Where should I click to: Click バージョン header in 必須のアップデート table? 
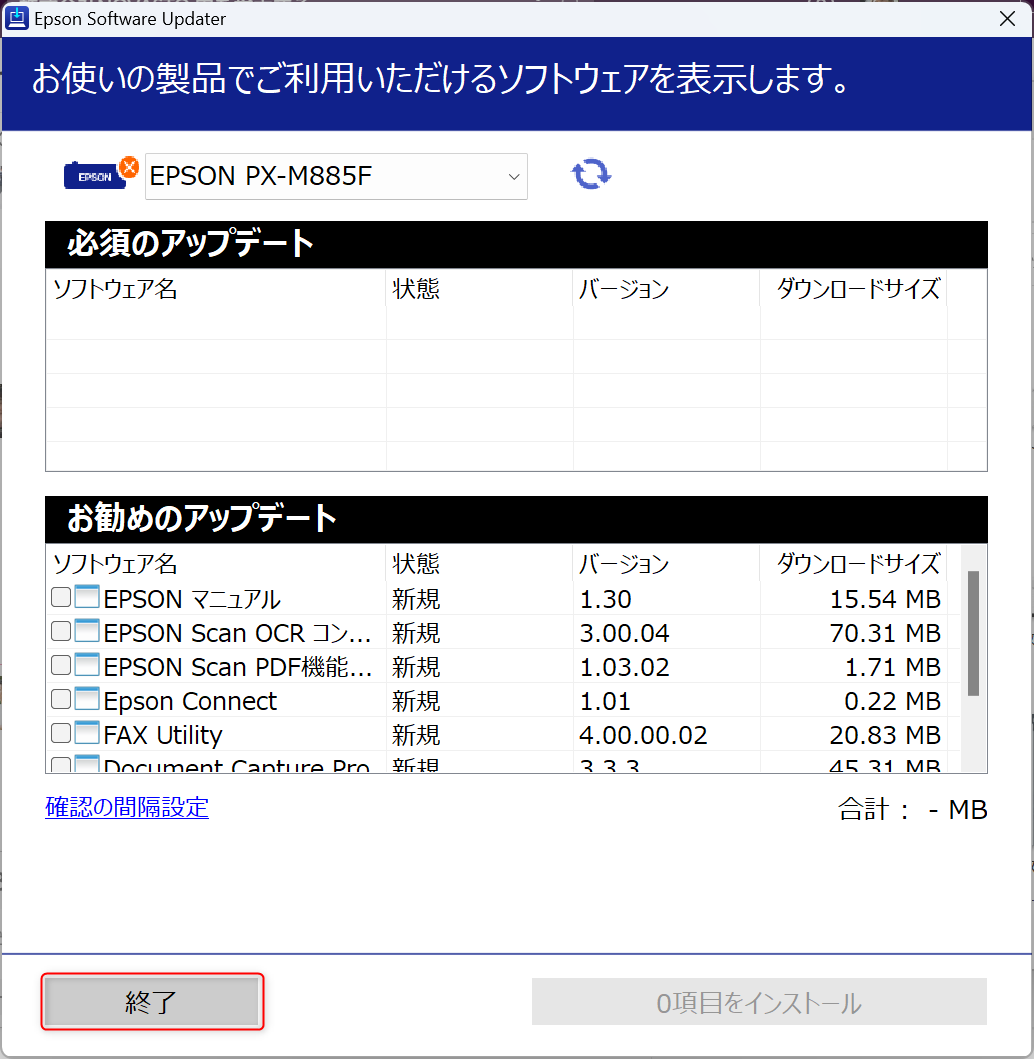click(624, 289)
